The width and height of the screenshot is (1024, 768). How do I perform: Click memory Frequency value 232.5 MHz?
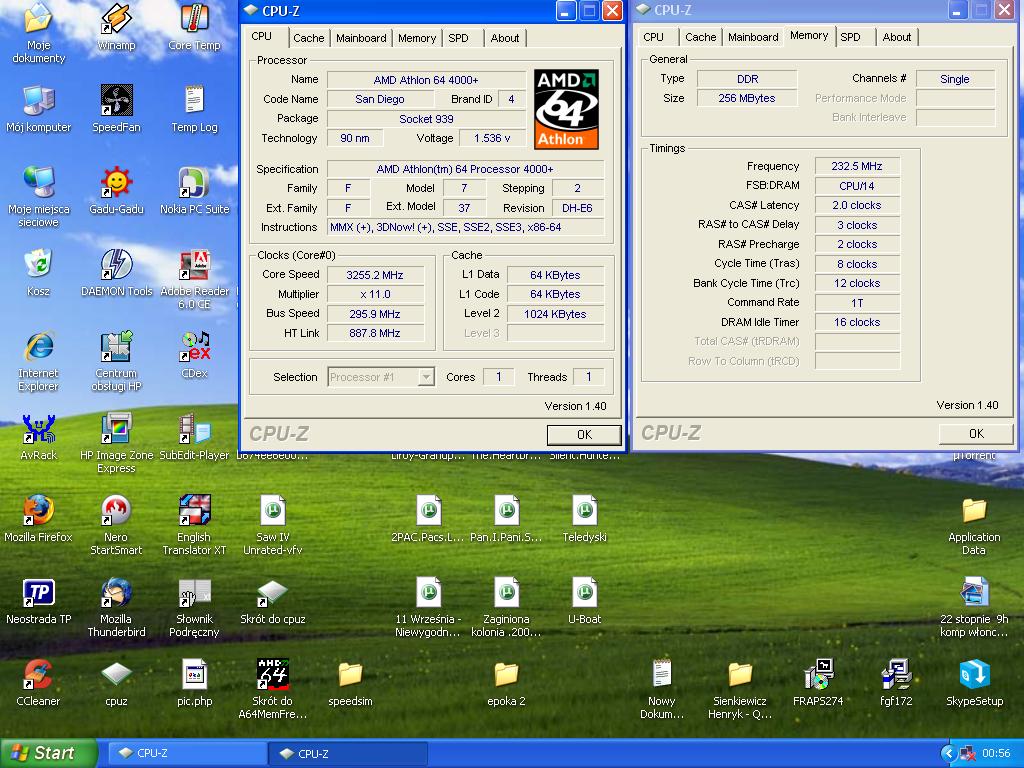857,167
